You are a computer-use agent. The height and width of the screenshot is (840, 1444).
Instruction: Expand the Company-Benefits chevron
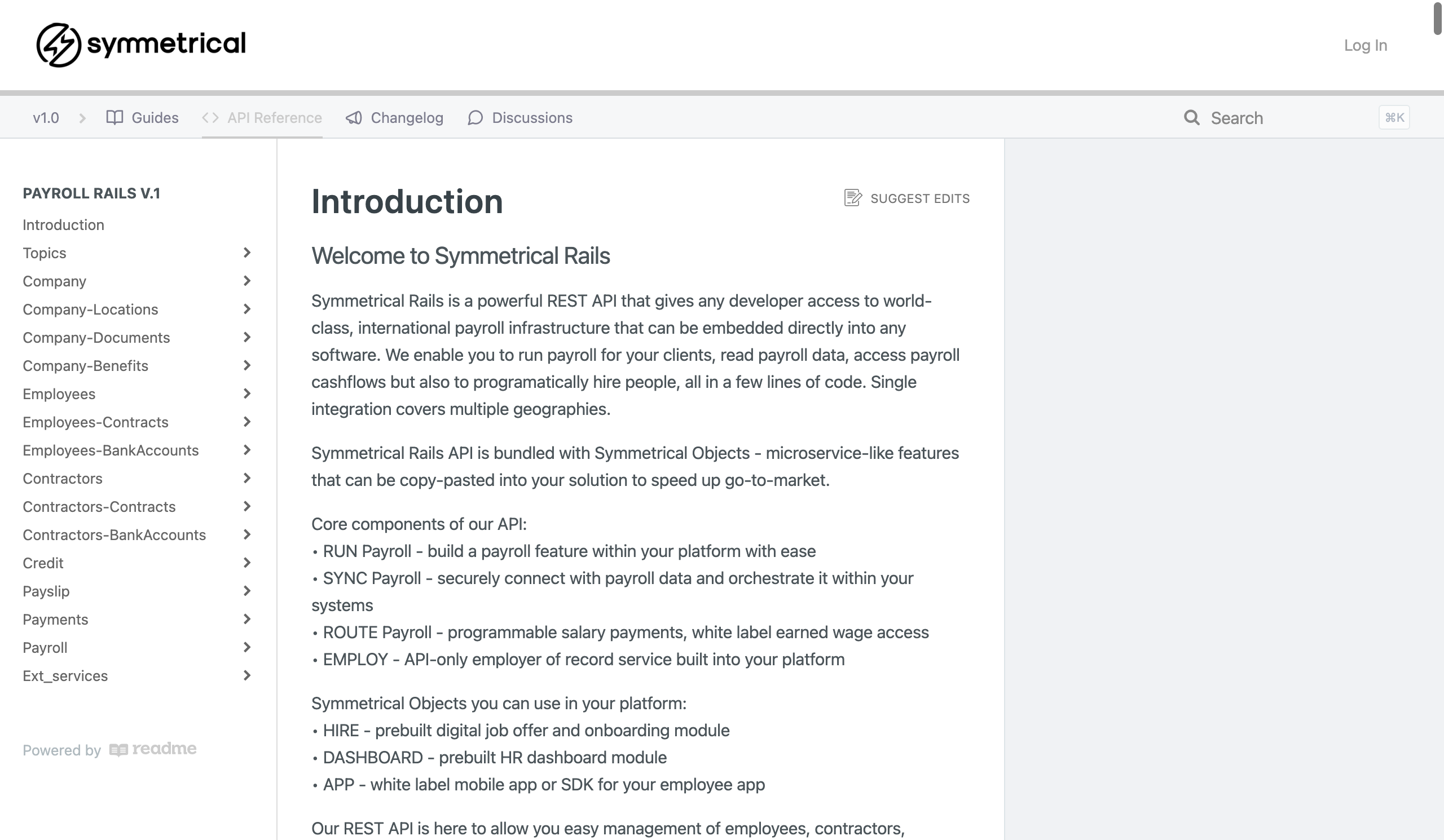pos(247,365)
